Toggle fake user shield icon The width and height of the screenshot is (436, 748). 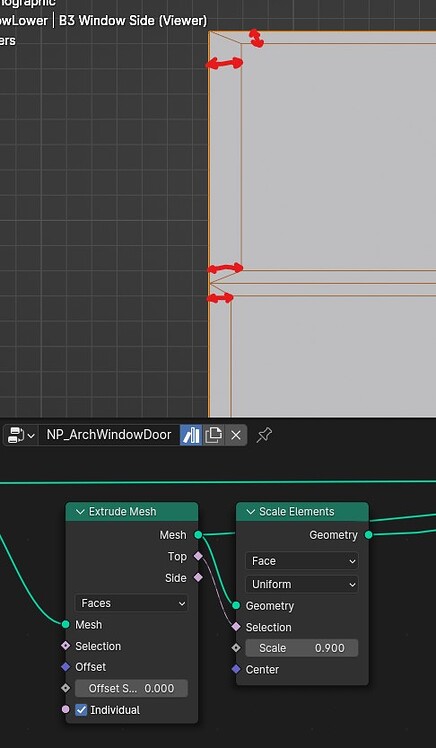click(191, 435)
